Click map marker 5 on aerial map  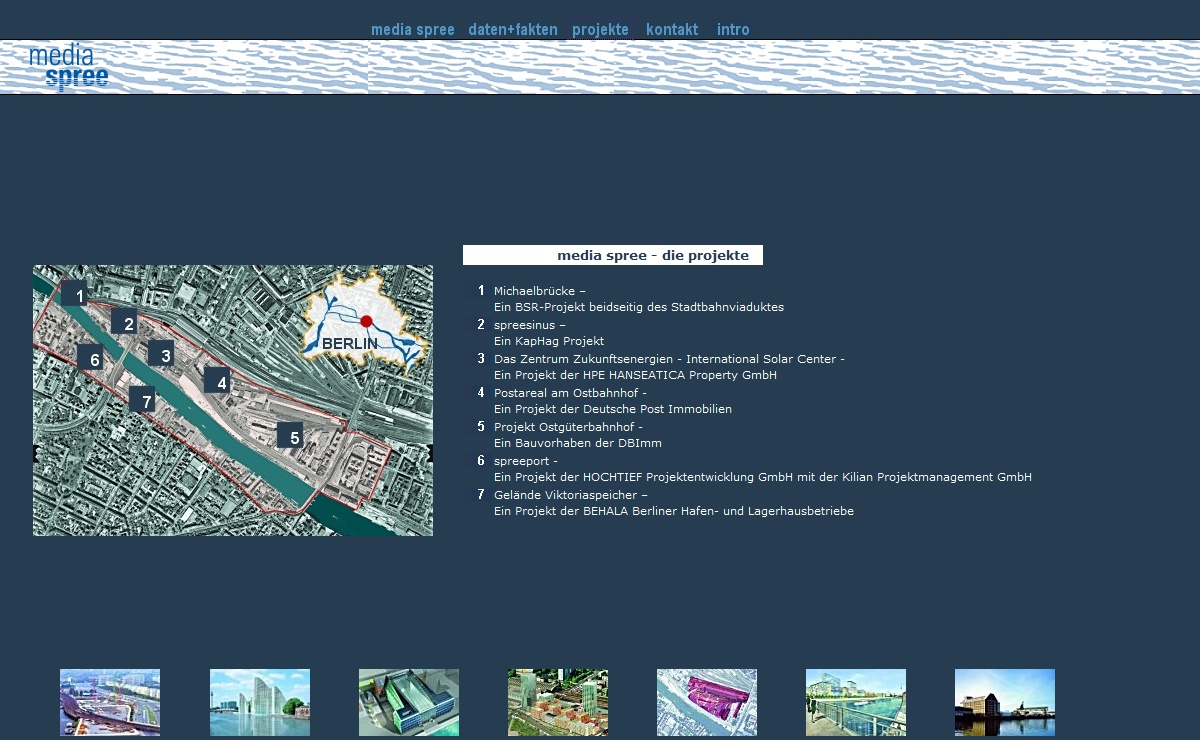point(294,437)
